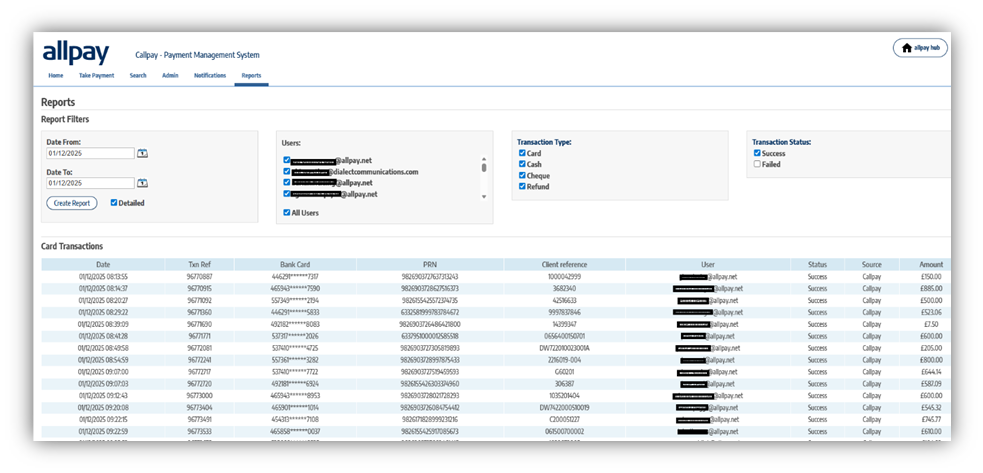Click the Date From input field
Screen dimensions: 983x473
click(90, 153)
